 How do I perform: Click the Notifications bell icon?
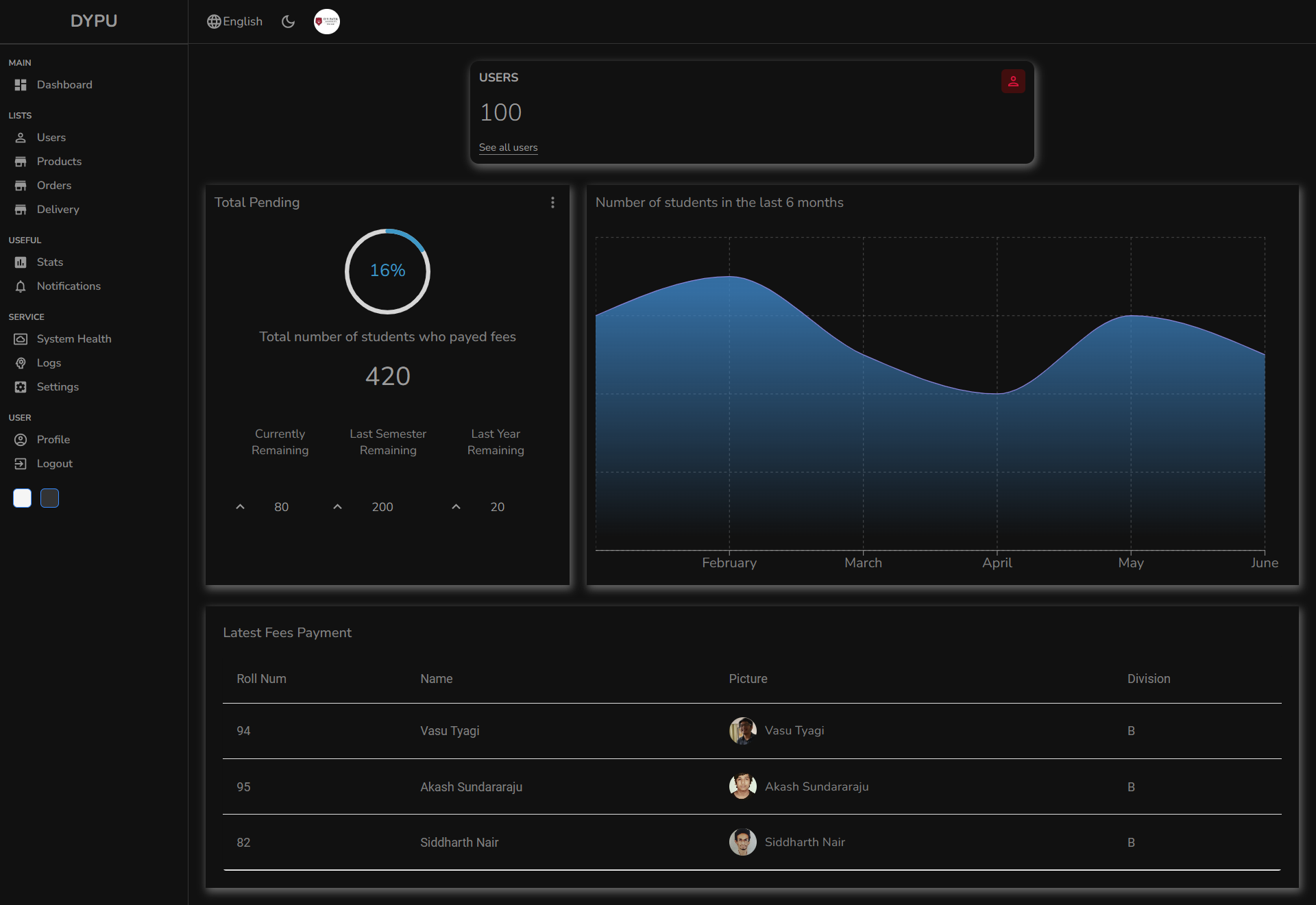21,286
